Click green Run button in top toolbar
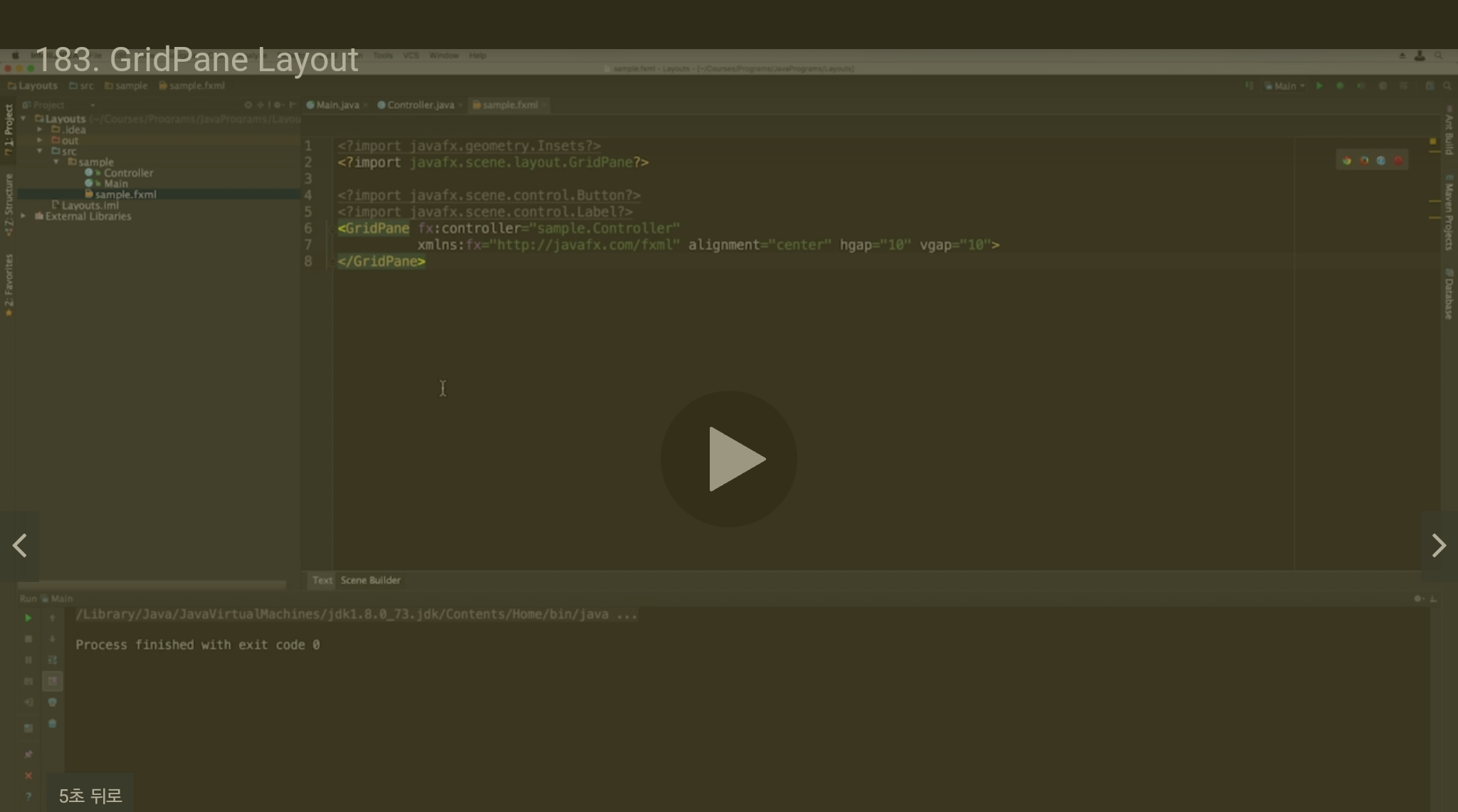The width and height of the screenshot is (1458, 812). [x=1319, y=86]
